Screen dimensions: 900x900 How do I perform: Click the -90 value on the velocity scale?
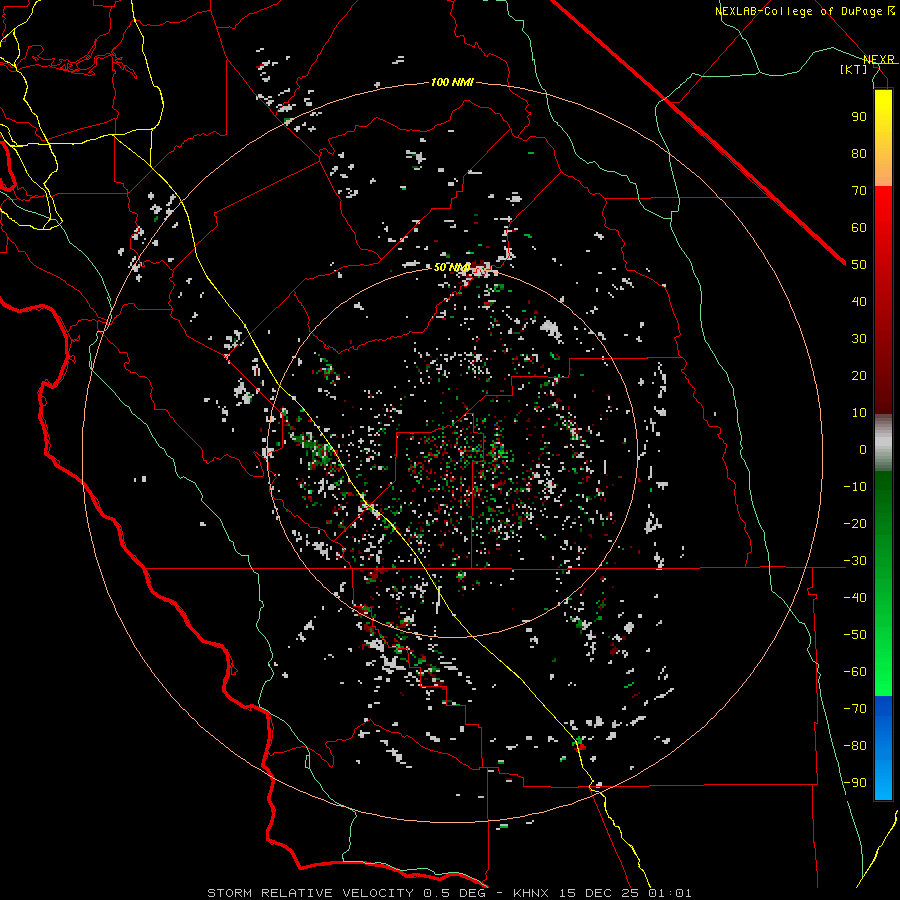click(x=855, y=783)
